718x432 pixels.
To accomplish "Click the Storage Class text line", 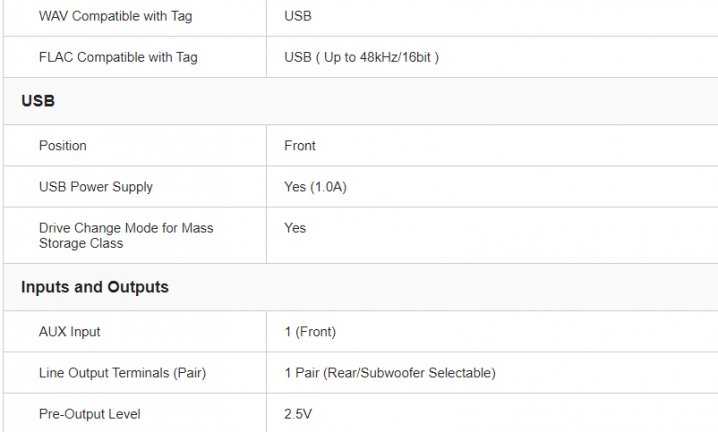I will pos(81,243).
